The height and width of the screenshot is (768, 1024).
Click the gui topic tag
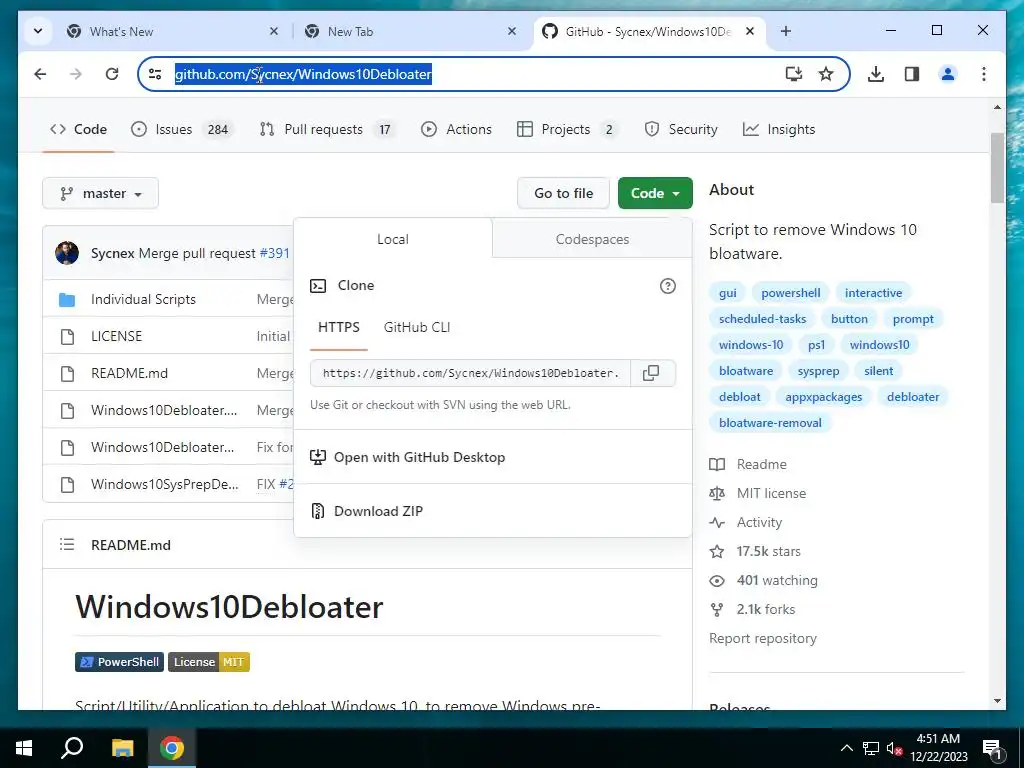click(x=728, y=293)
